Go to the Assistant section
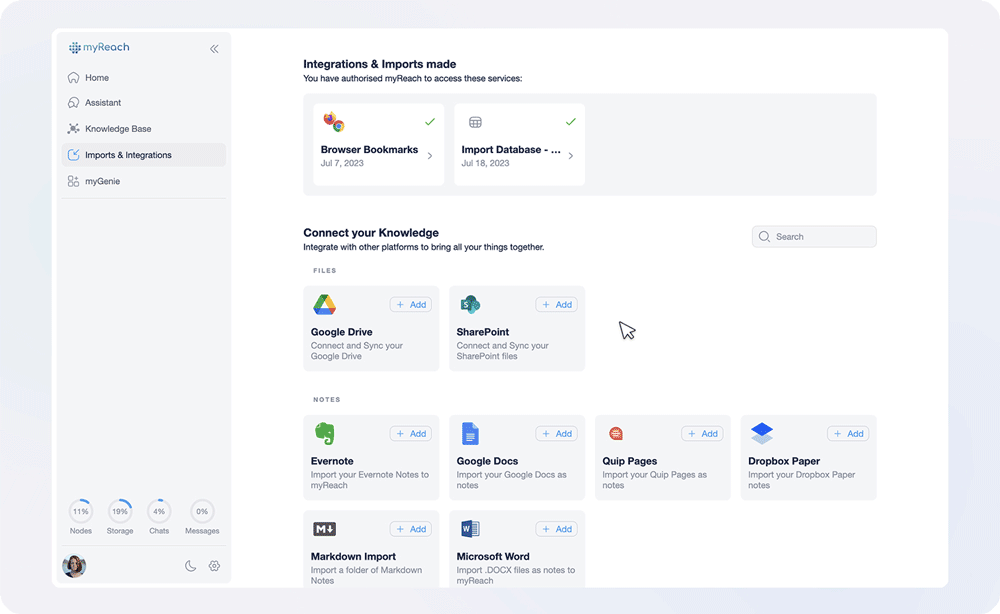 (103, 103)
